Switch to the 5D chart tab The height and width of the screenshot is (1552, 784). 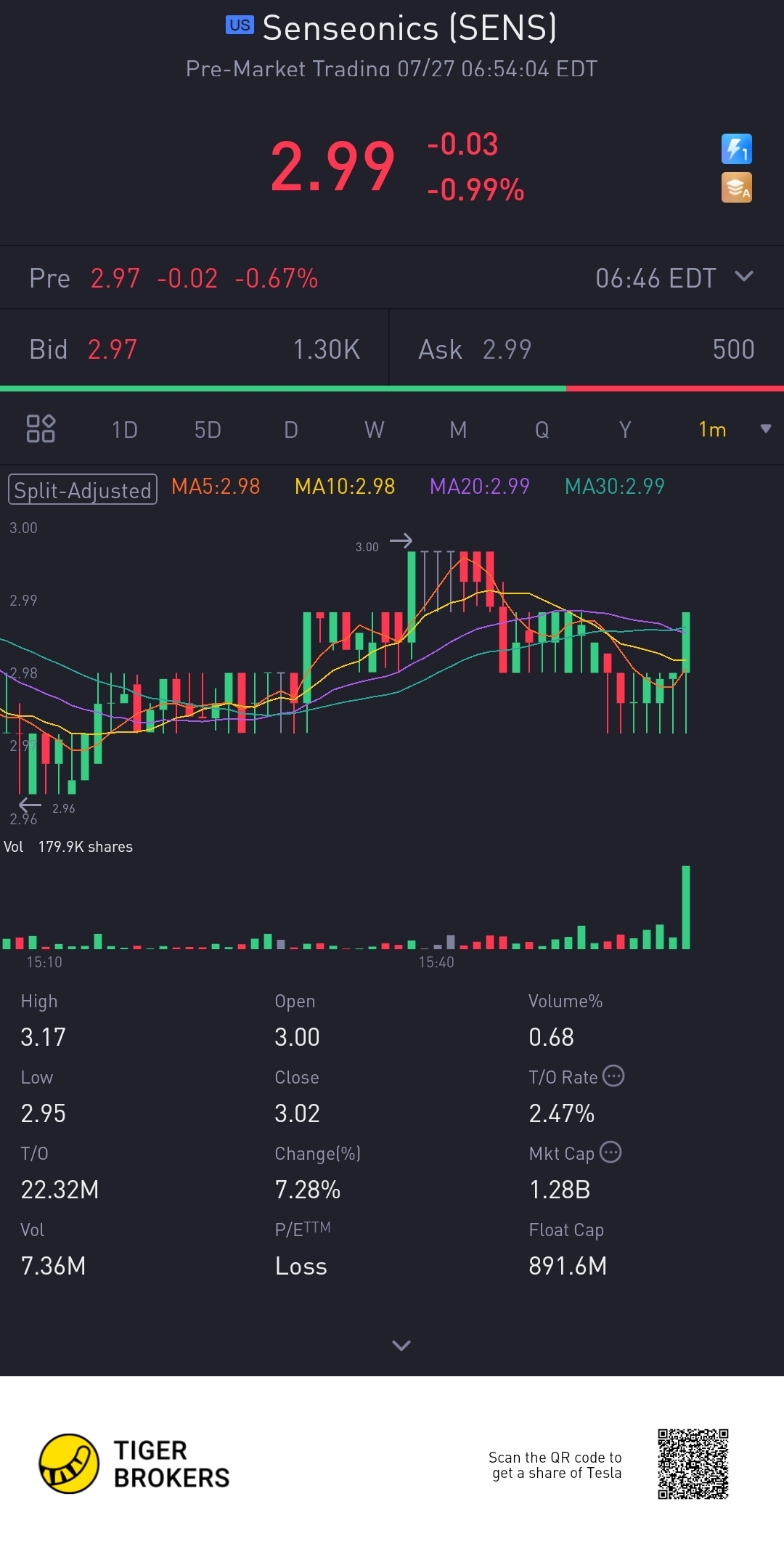208,430
